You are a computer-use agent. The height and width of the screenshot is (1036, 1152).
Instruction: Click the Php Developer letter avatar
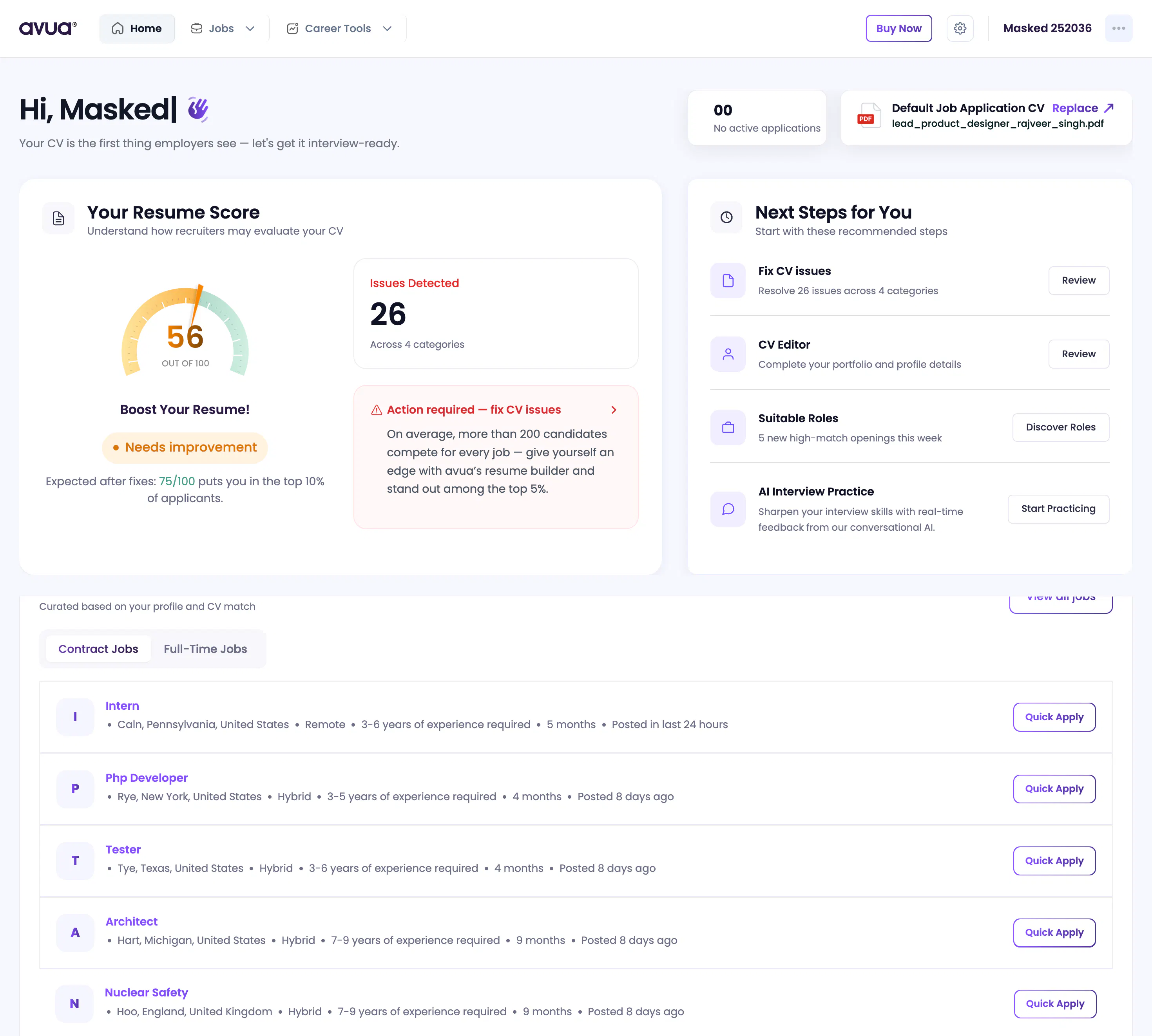click(75, 789)
